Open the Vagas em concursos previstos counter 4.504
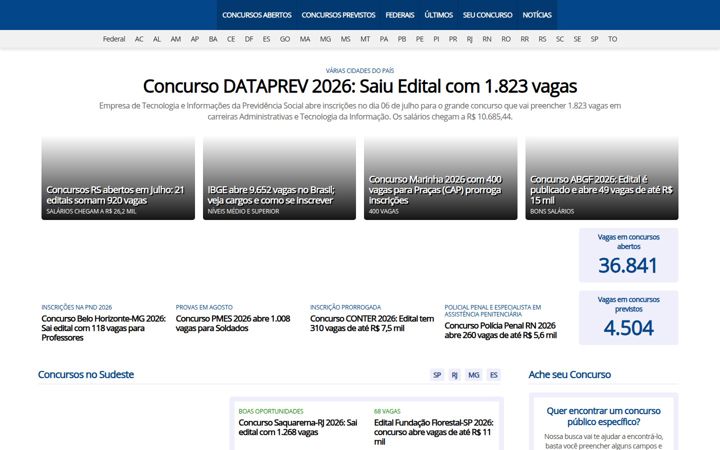The width and height of the screenshot is (720, 450). 628,318
